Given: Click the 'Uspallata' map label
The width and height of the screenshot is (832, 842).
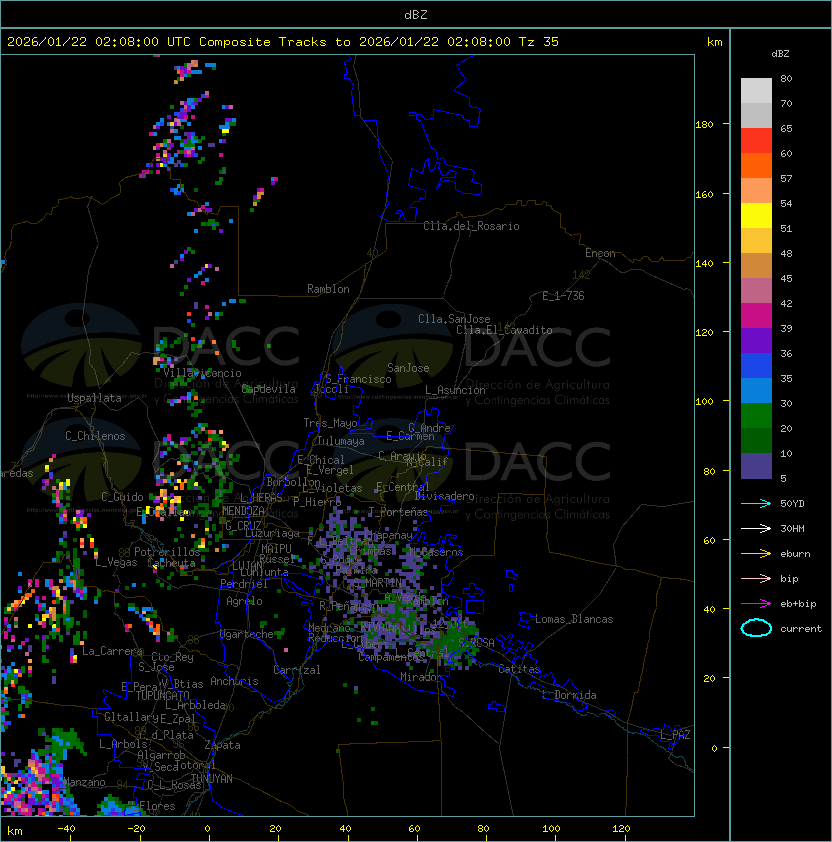Looking at the screenshot, I should click(x=94, y=398).
